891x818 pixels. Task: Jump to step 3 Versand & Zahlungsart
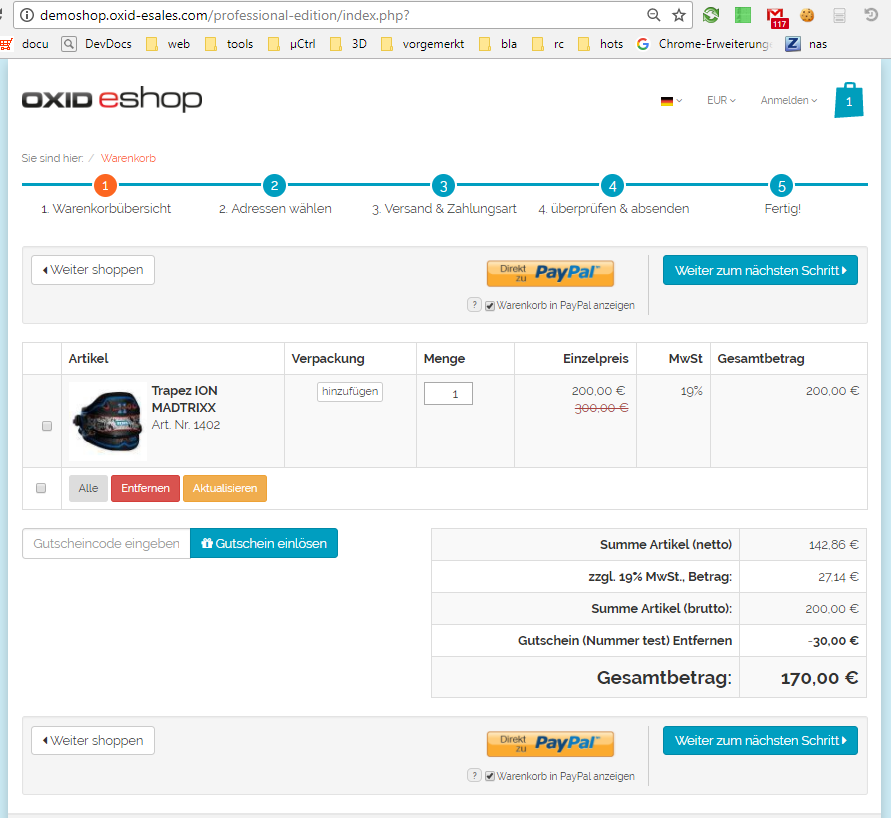click(x=444, y=186)
